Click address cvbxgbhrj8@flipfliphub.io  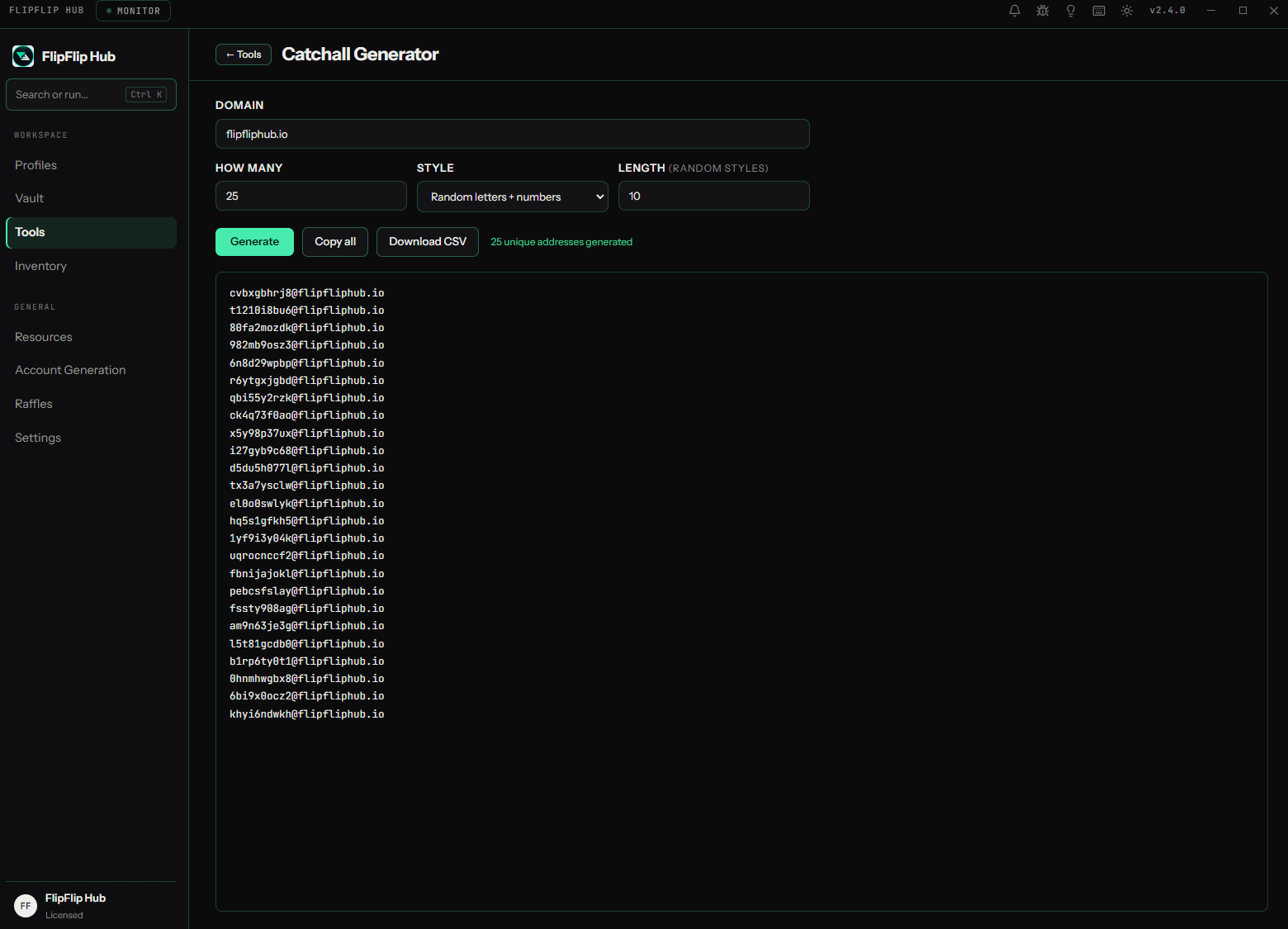[307, 293]
